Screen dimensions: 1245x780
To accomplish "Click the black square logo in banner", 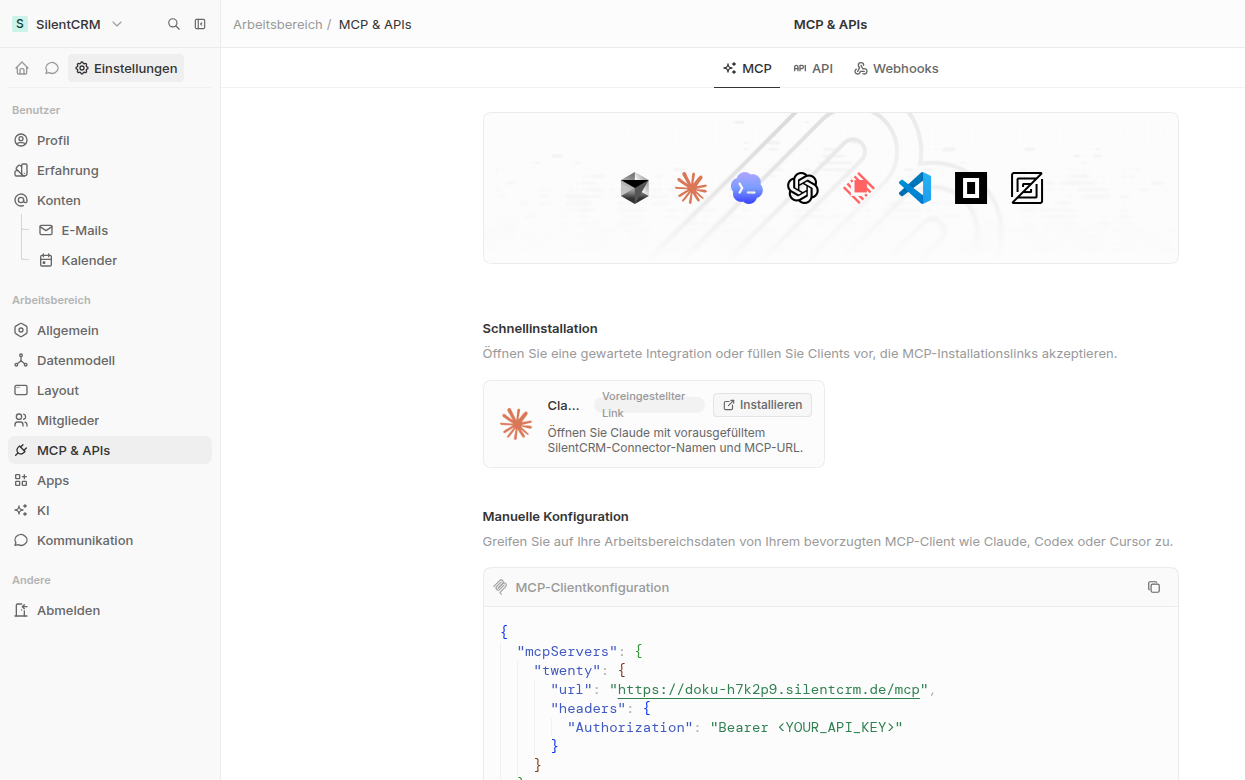I will pos(971,188).
